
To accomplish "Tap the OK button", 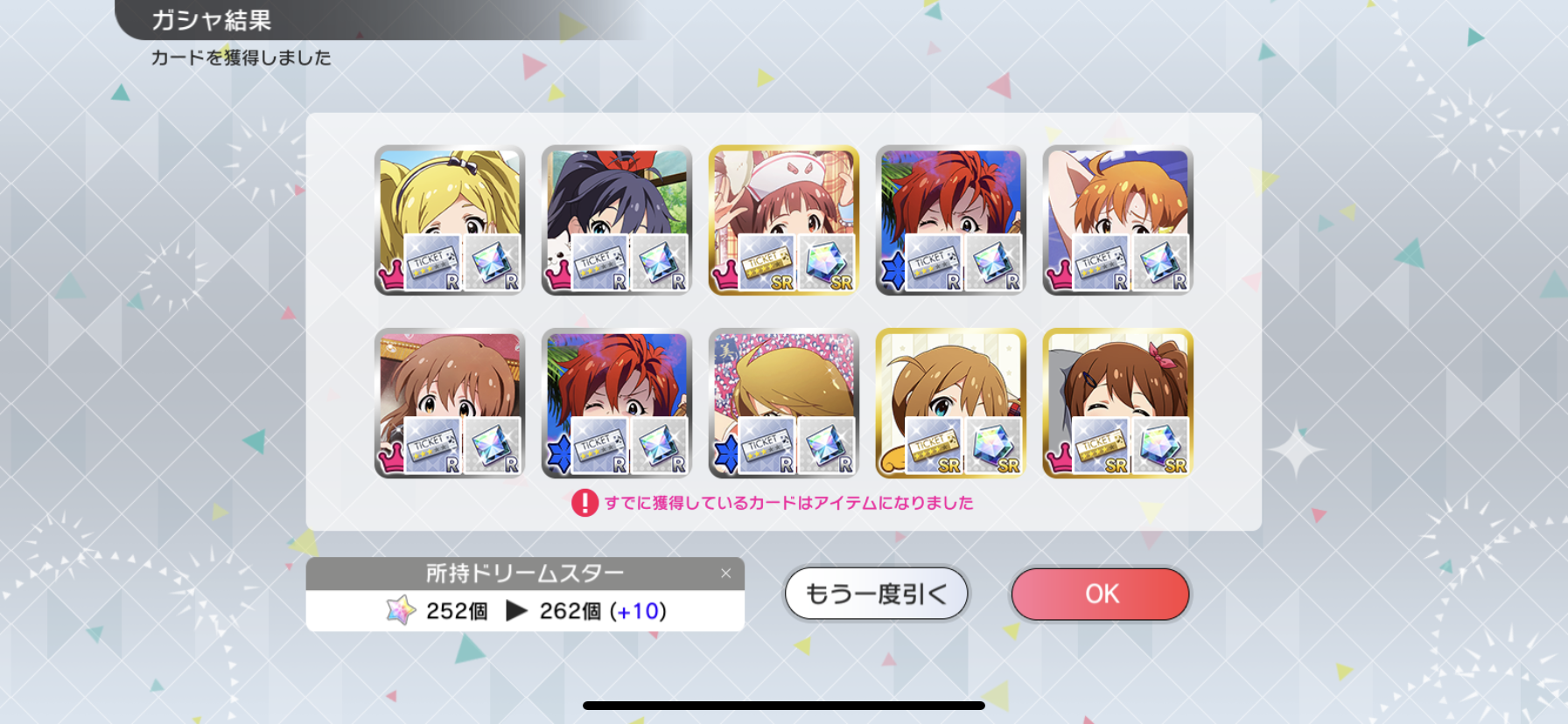I will point(1100,594).
